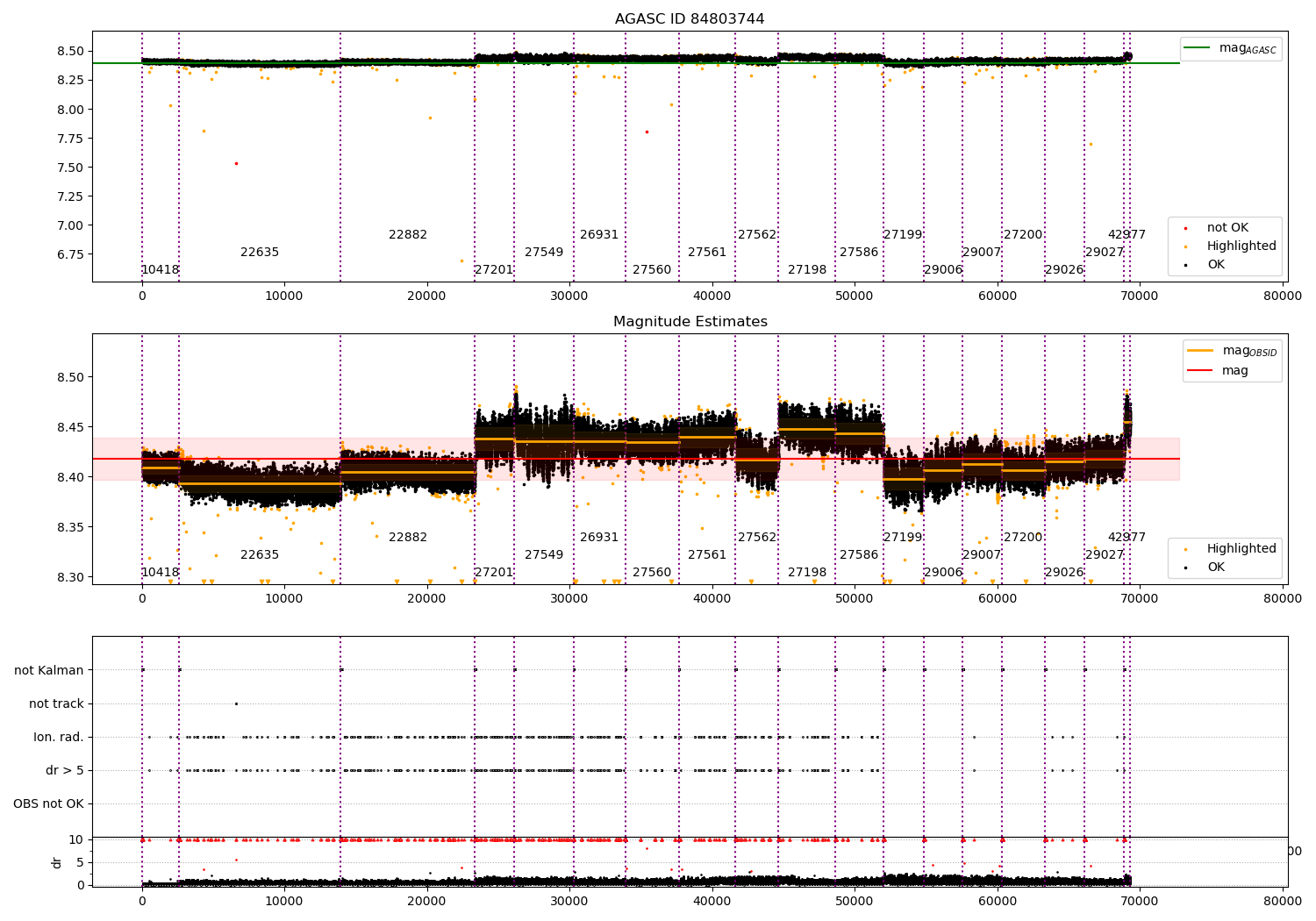This screenshot has width=1316, height=921.
Task: Click red not-OK data point near magnitude 7.50
Action: (x=236, y=163)
